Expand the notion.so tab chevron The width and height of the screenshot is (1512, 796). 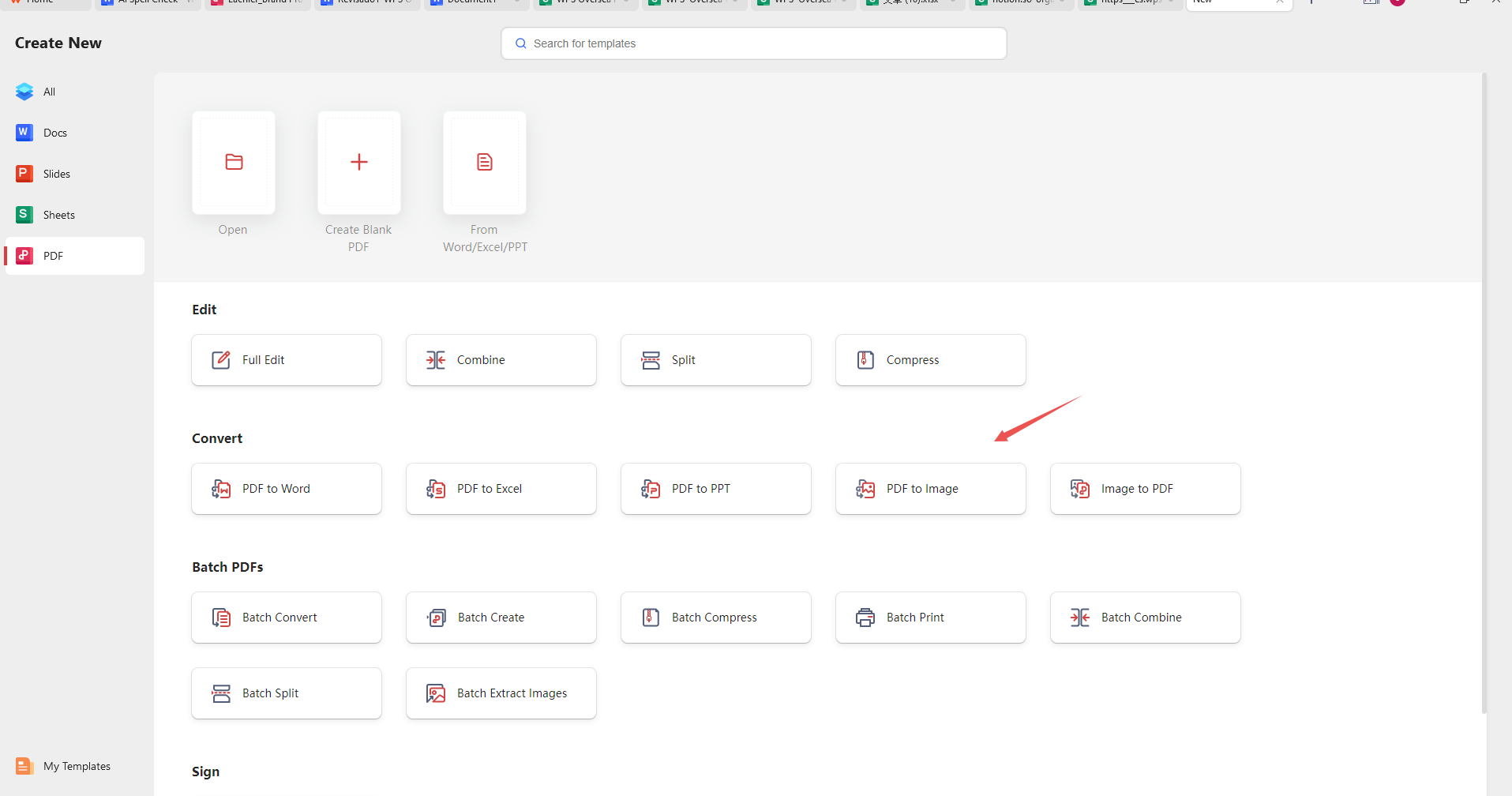(x=1061, y=3)
